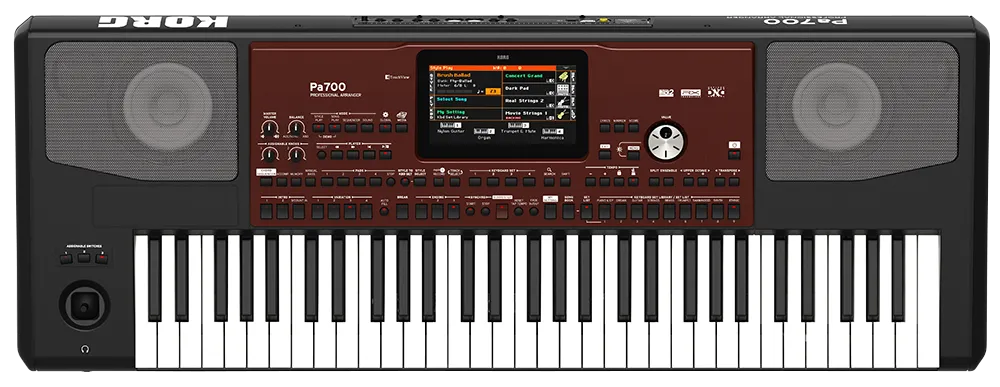
Task: Toggle keyboard SPLIT
Action: click(x=654, y=182)
